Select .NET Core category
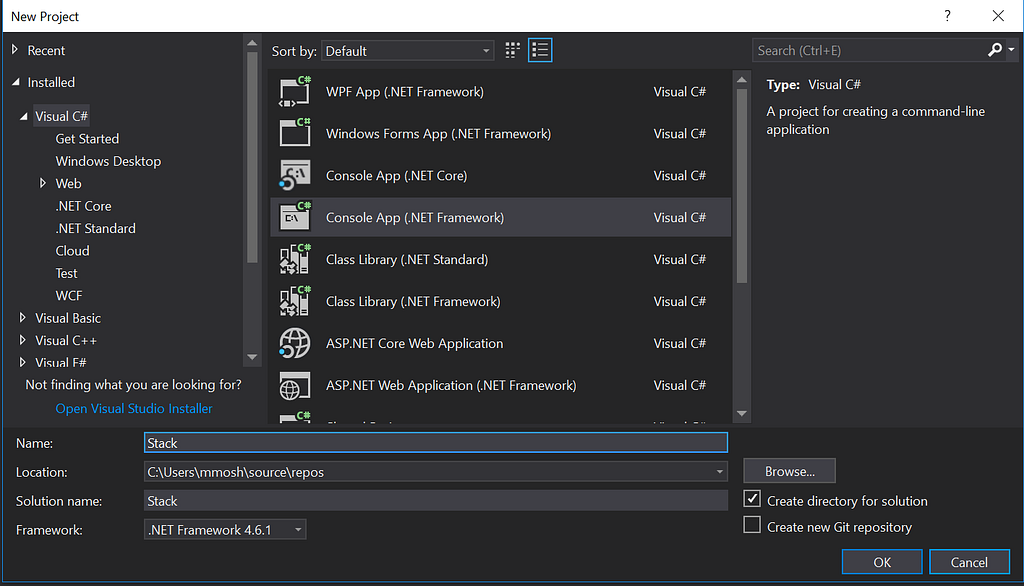 pyautogui.click(x=83, y=206)
